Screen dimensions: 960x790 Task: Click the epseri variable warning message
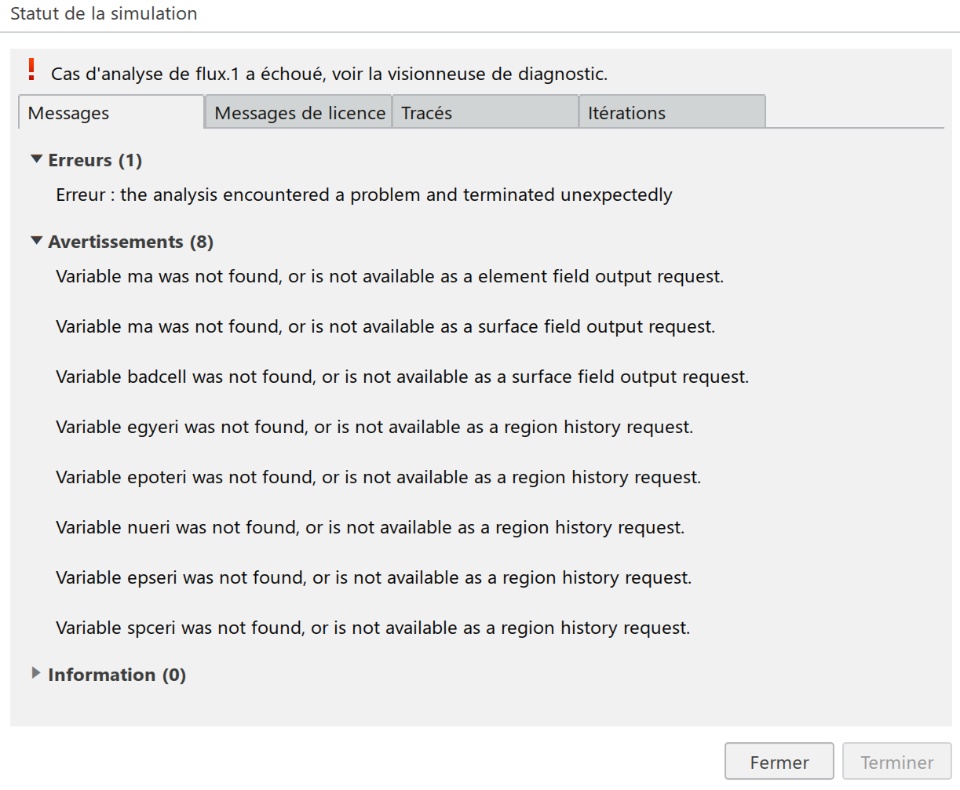coord(374,578)
